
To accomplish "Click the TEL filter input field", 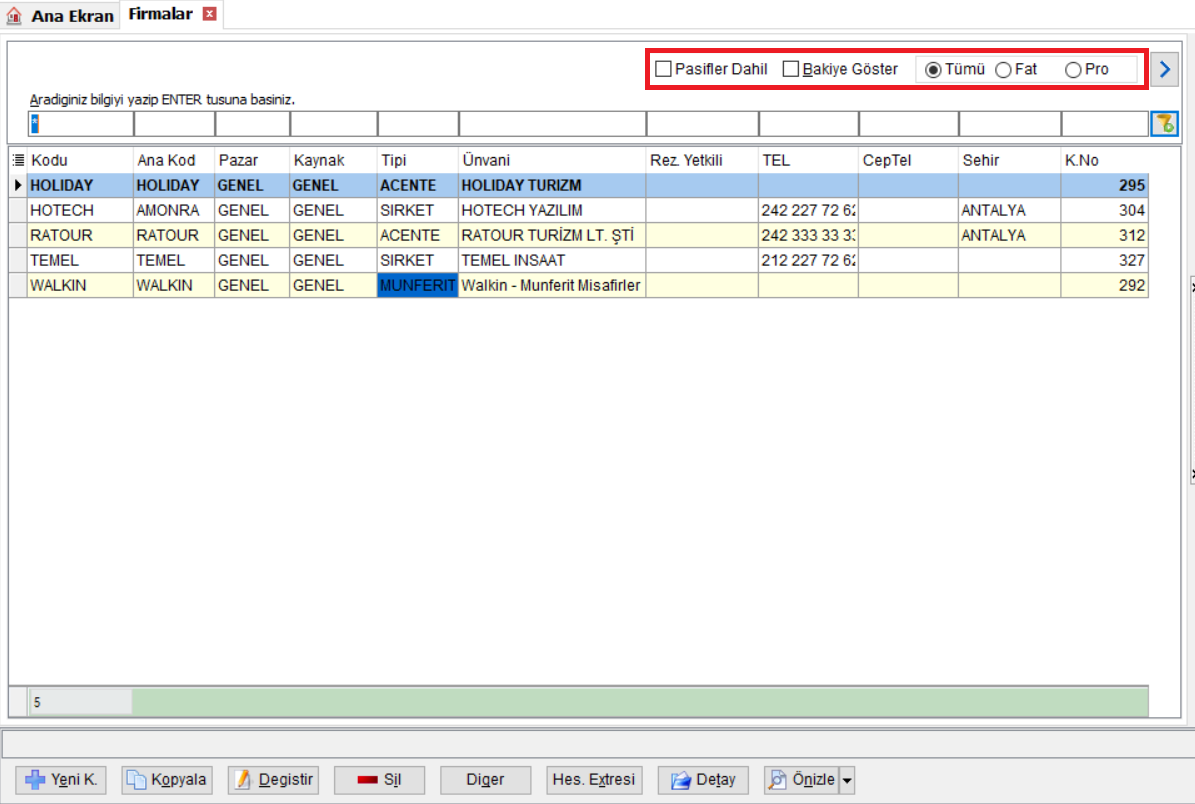I will click(x=809, y=123).
